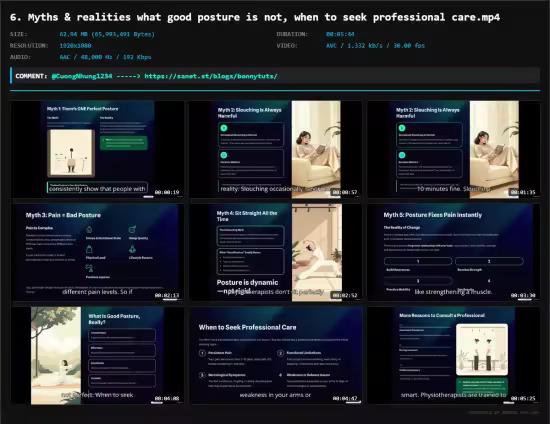The image size is (550, 424).
Task: Click the @CuongNhung1234 comment handle
Action: [x=82, y=76]
